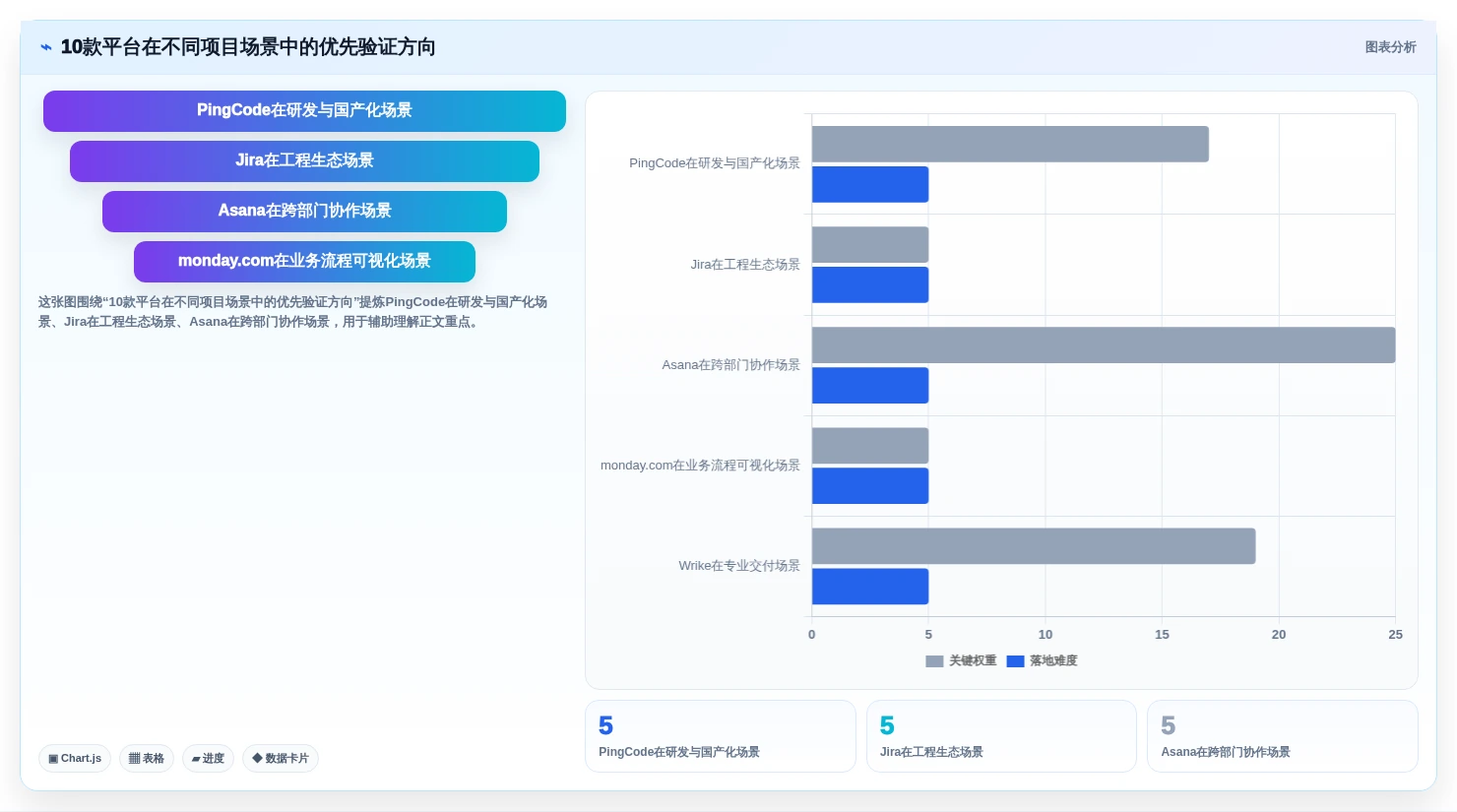The width and height of the screenshot is (1457, 812).
Task: Click the page title 10款平台在不同项目场景中的优先验证方向
Action: (x=248, y=47)
